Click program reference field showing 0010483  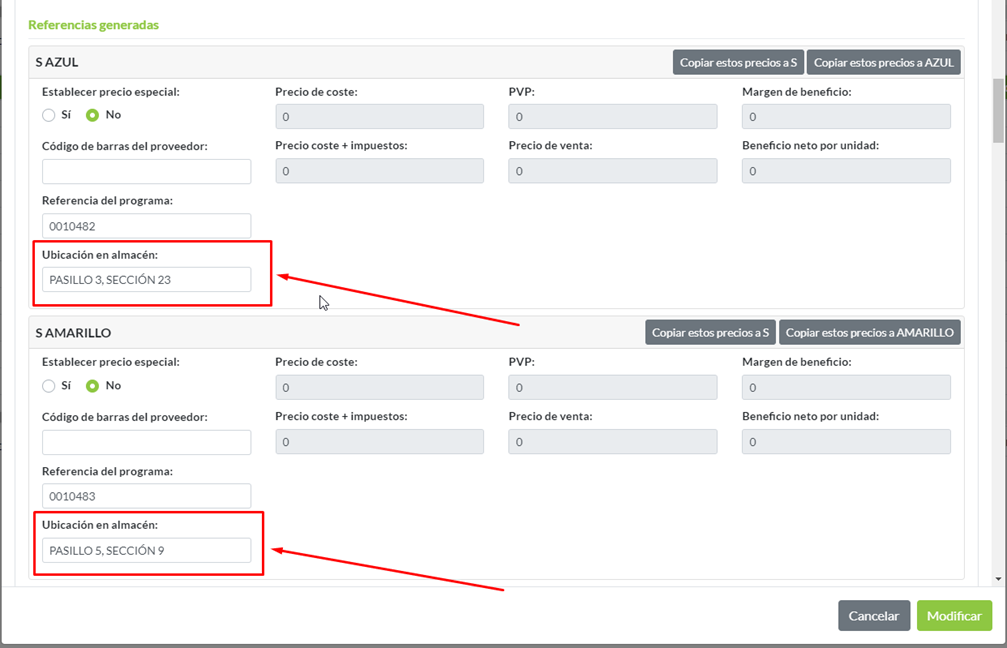tap(146, 496)
